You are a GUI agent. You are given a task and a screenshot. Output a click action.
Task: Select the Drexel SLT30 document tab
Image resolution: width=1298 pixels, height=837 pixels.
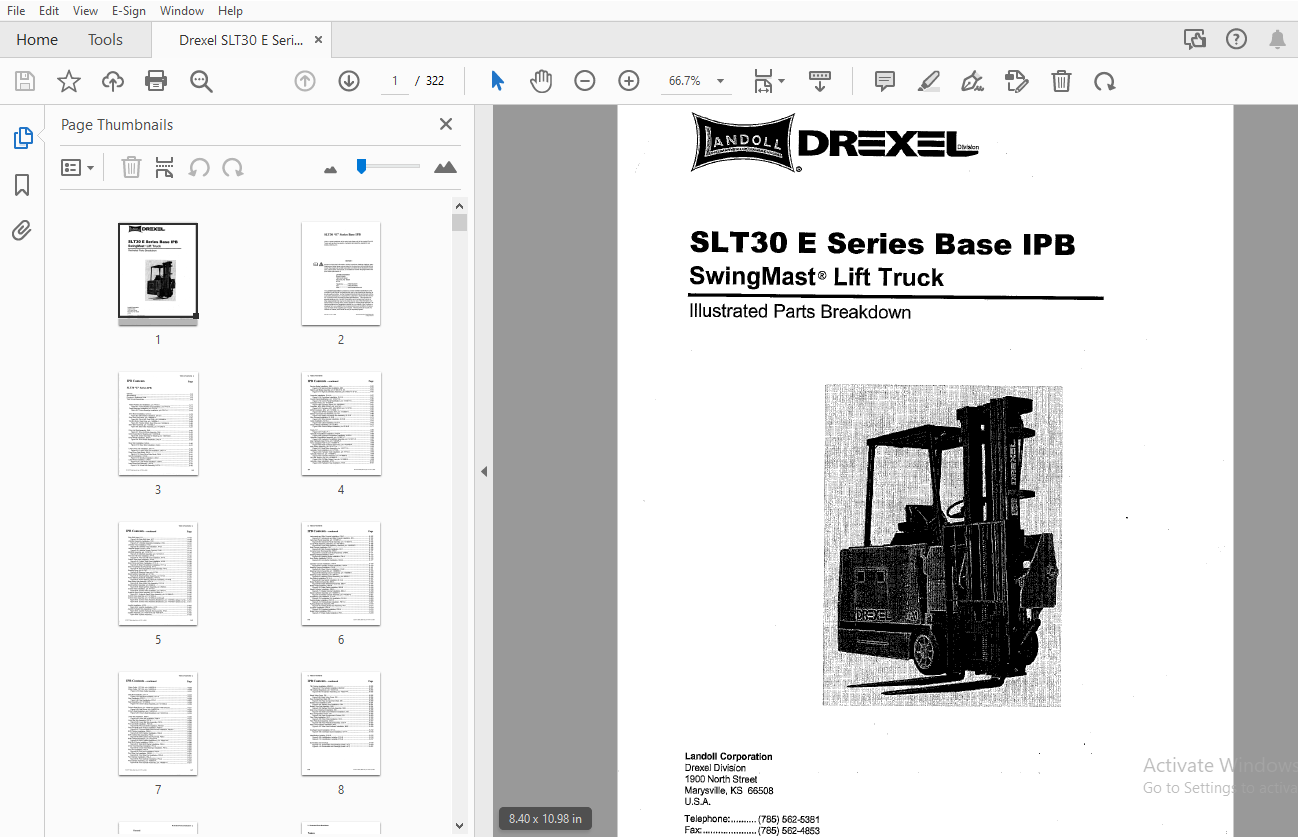pyautogui.click(x=241, y=40)
